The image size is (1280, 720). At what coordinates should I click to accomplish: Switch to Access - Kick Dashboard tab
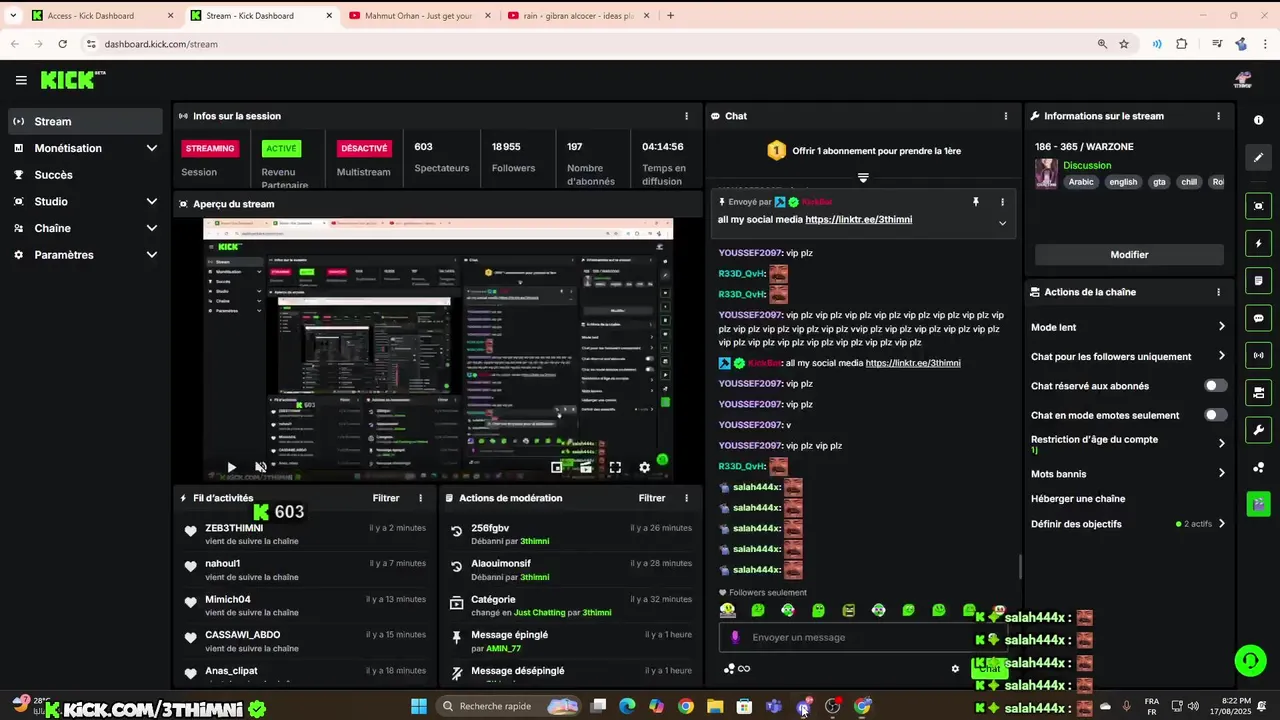102,16
